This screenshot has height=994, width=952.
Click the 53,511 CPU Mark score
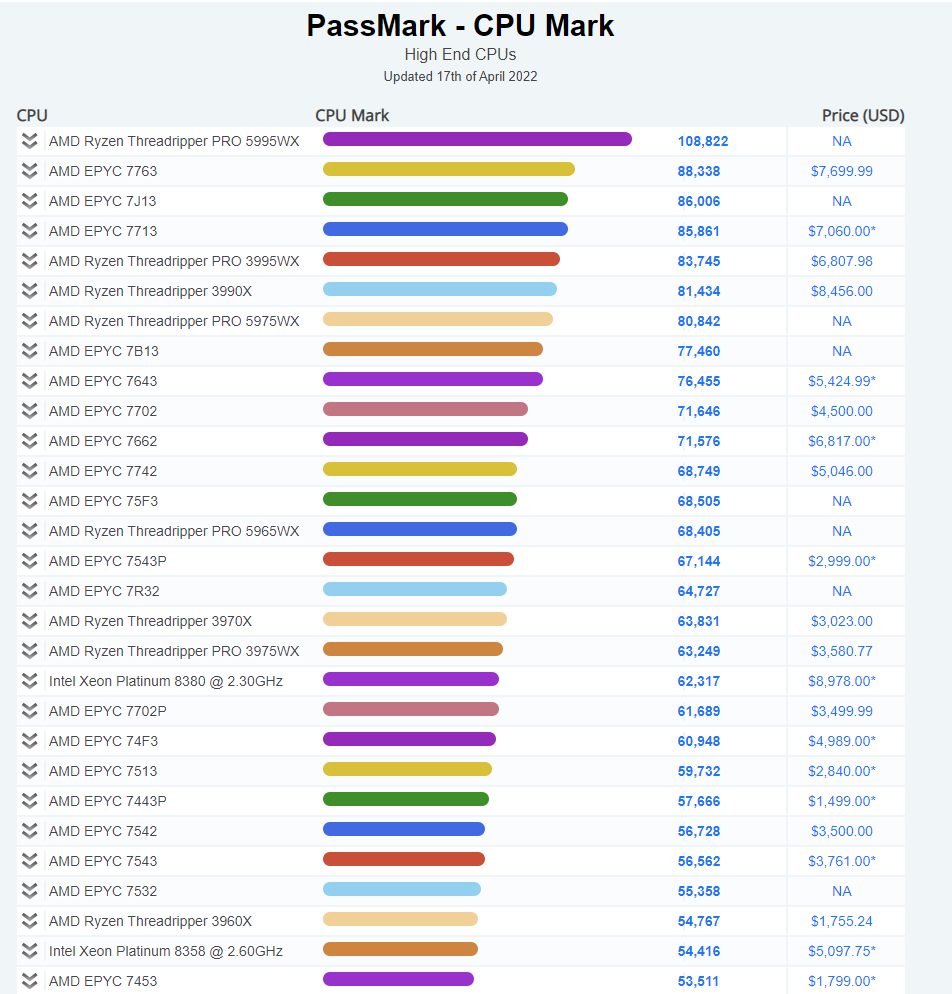698,981
